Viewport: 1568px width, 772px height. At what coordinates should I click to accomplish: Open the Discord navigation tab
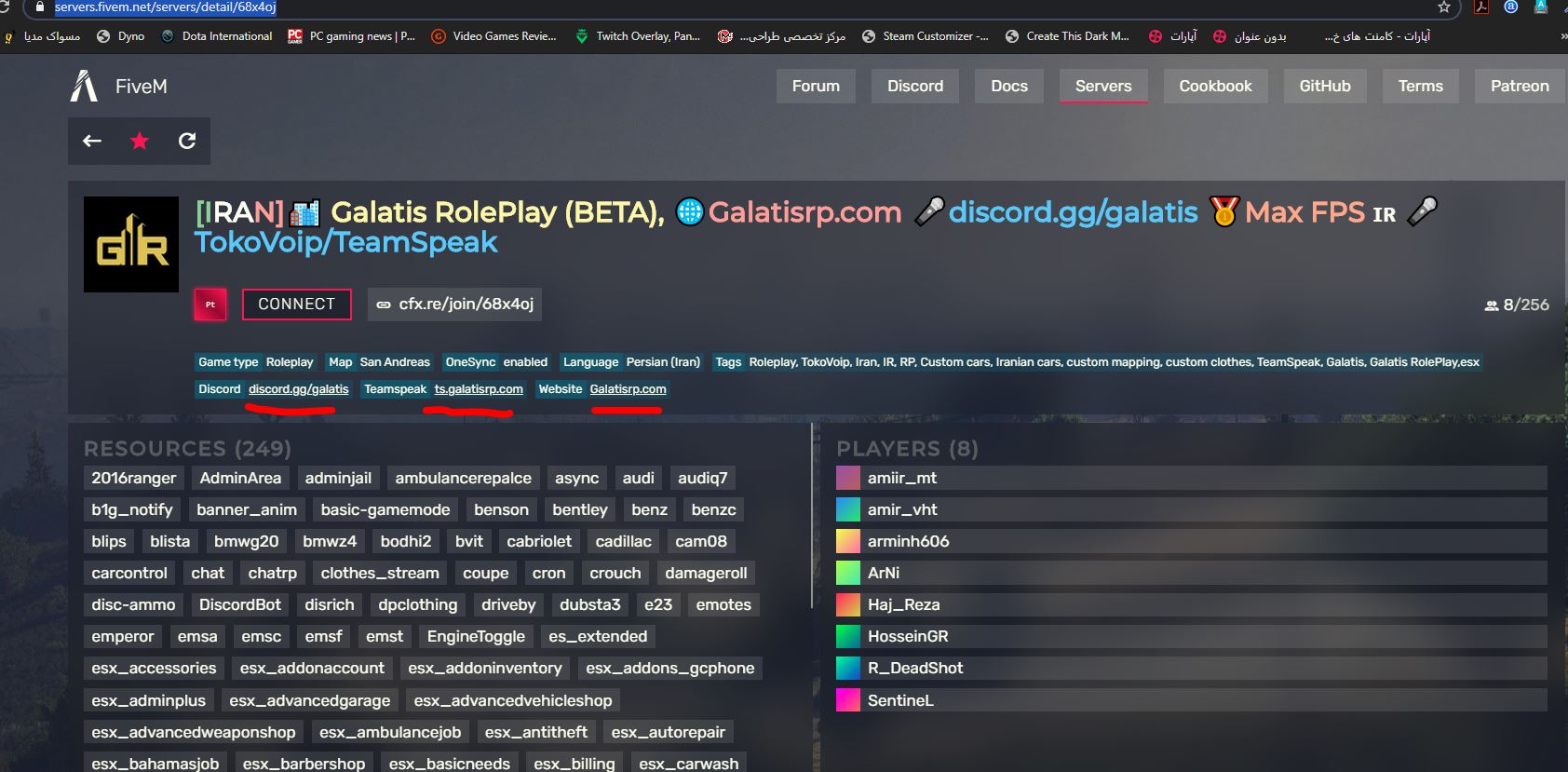click(x=915, y=86)
